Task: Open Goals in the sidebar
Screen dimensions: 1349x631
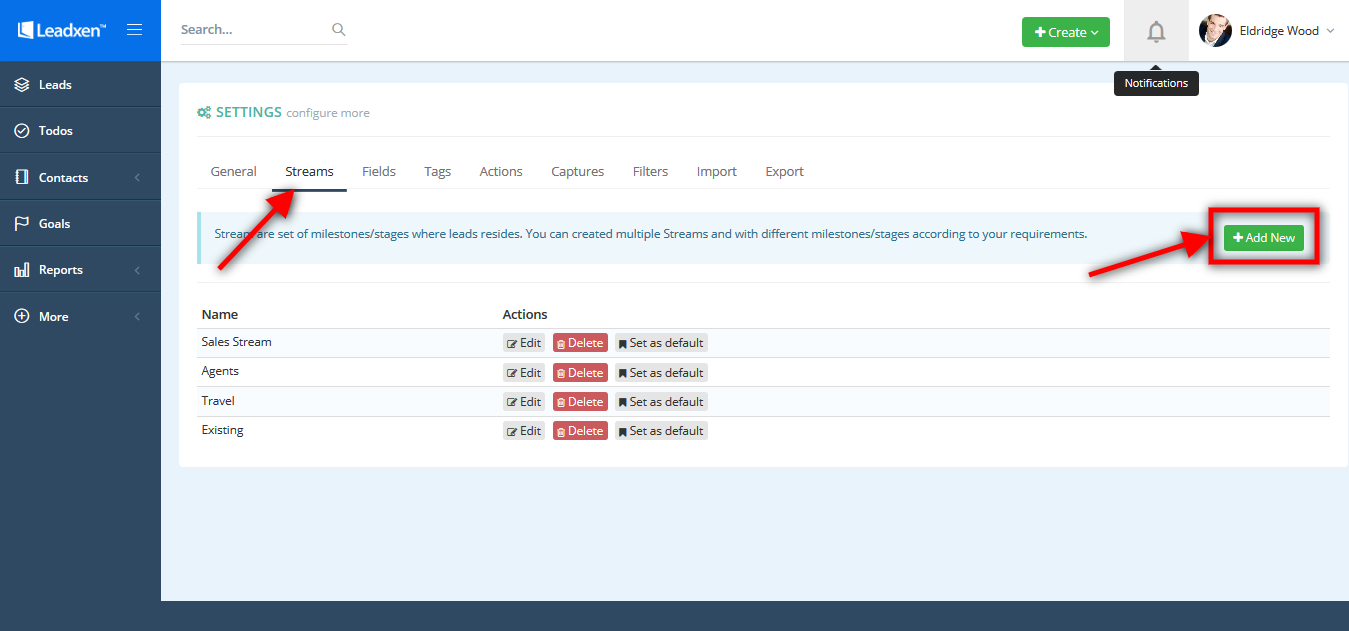Action: click(x=80, y=224)
